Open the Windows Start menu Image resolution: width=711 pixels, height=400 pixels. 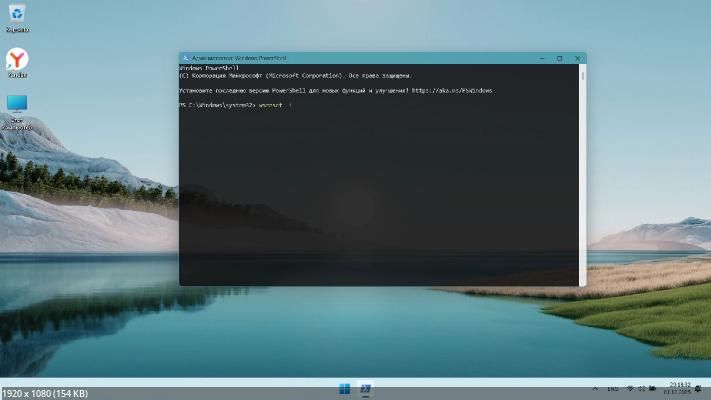point(345,389)
